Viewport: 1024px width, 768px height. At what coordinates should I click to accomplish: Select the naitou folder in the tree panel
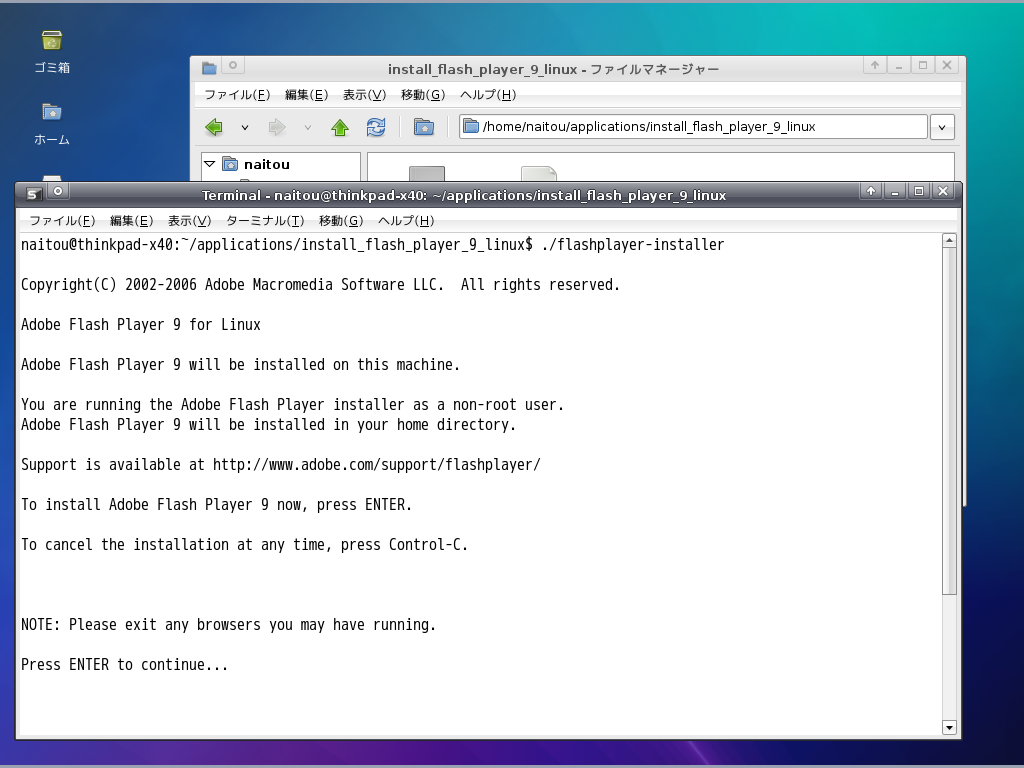(266, 165)
